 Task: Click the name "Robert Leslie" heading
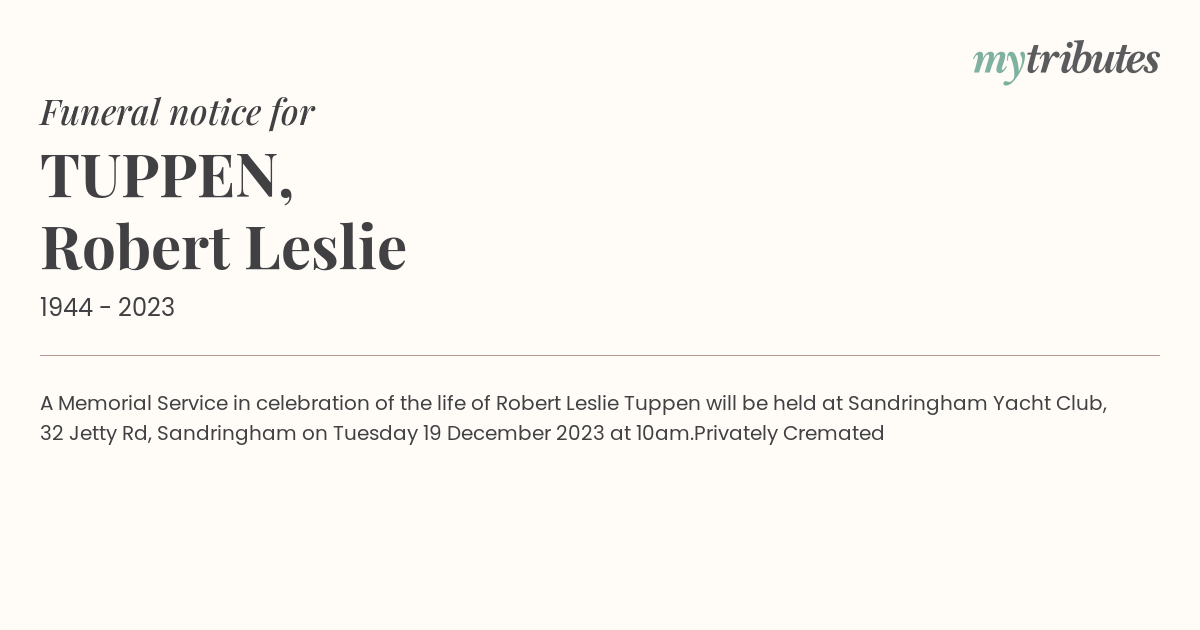click(x=223, y=247)
